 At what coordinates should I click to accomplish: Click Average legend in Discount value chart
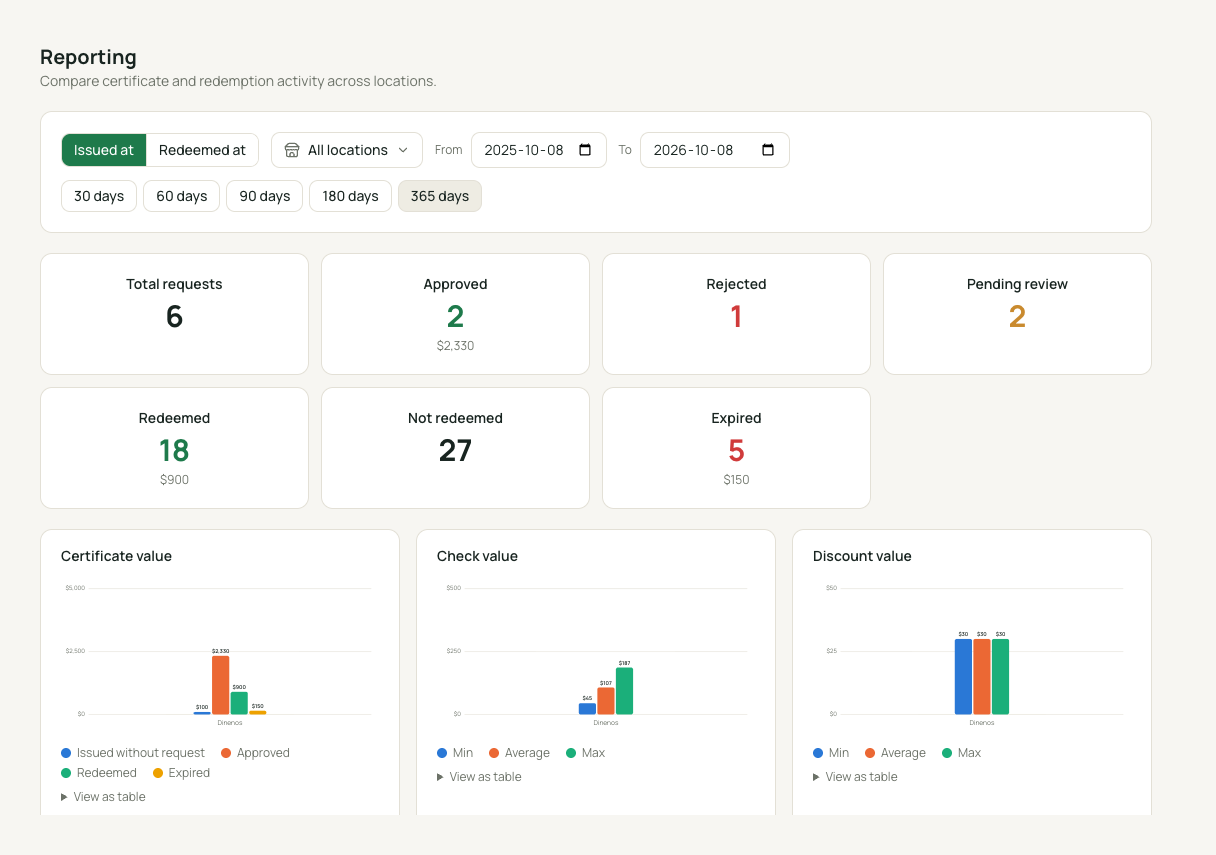pos(895,753)
